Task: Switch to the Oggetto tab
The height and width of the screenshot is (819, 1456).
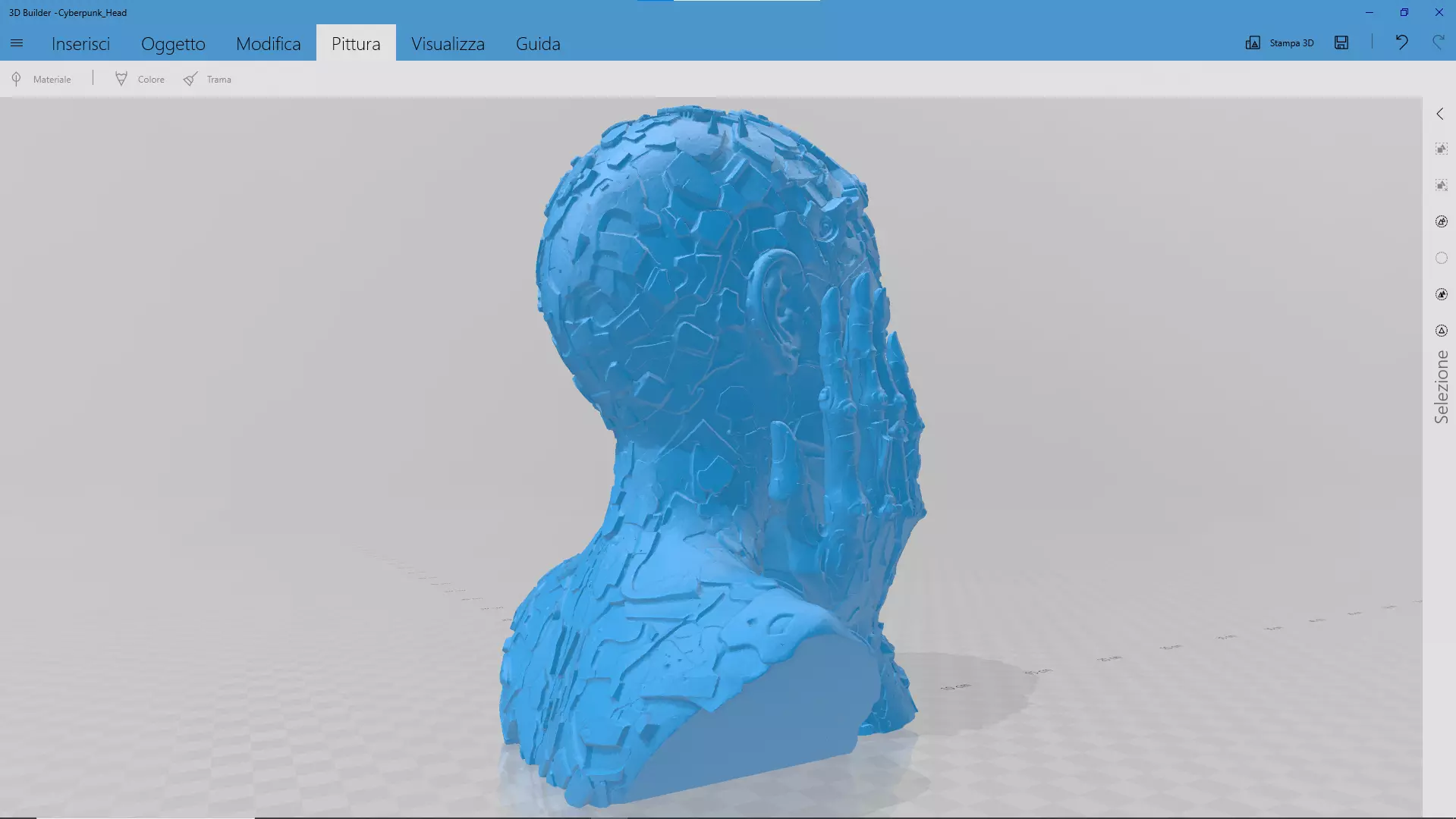Action: pos(173,43)
